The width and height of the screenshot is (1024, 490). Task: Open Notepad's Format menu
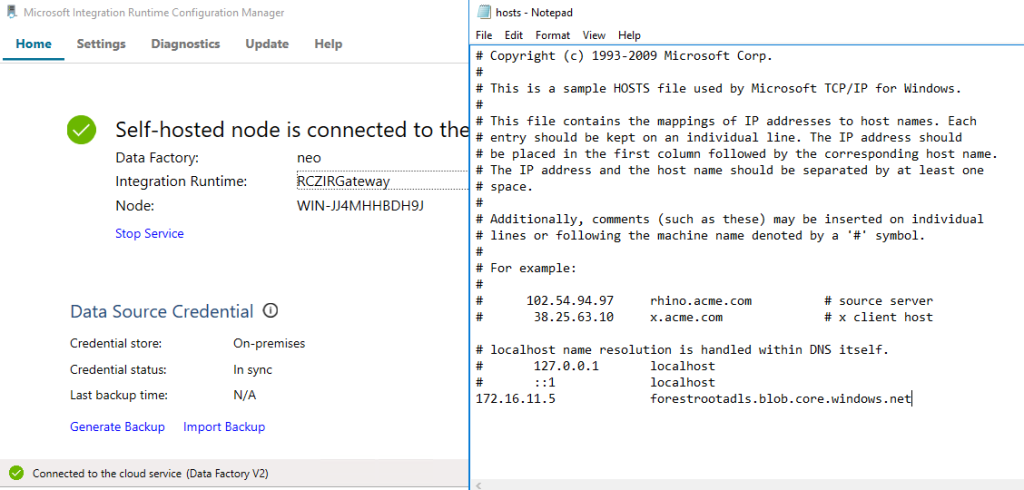552,35
